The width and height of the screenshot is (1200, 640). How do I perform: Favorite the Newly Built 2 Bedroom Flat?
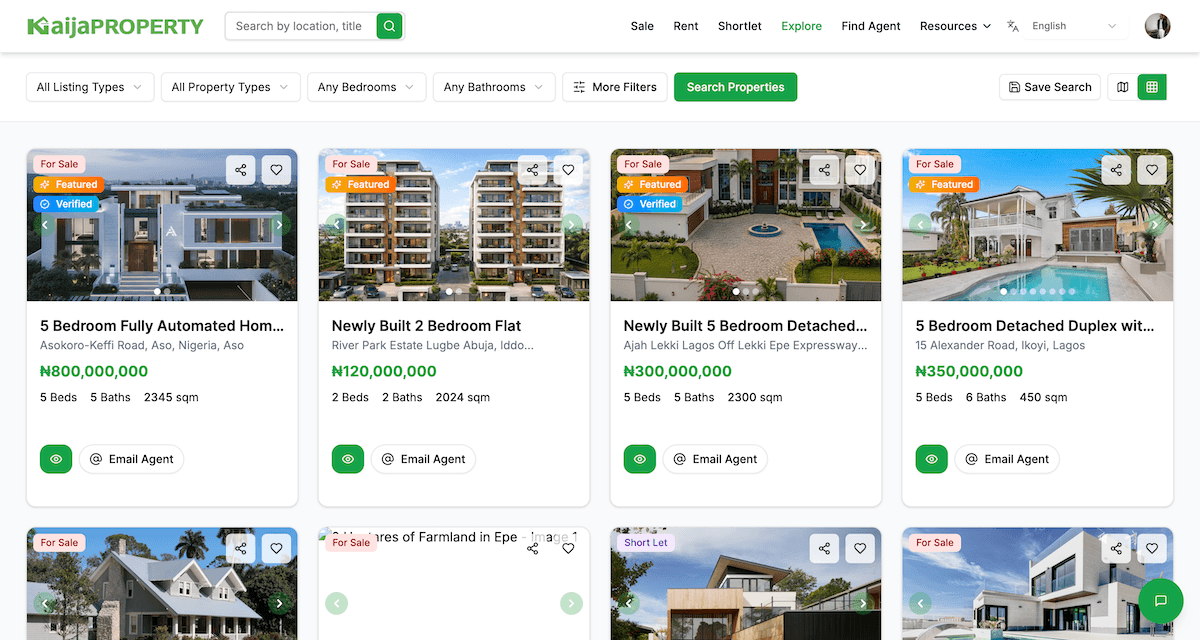tap(568, 170)
